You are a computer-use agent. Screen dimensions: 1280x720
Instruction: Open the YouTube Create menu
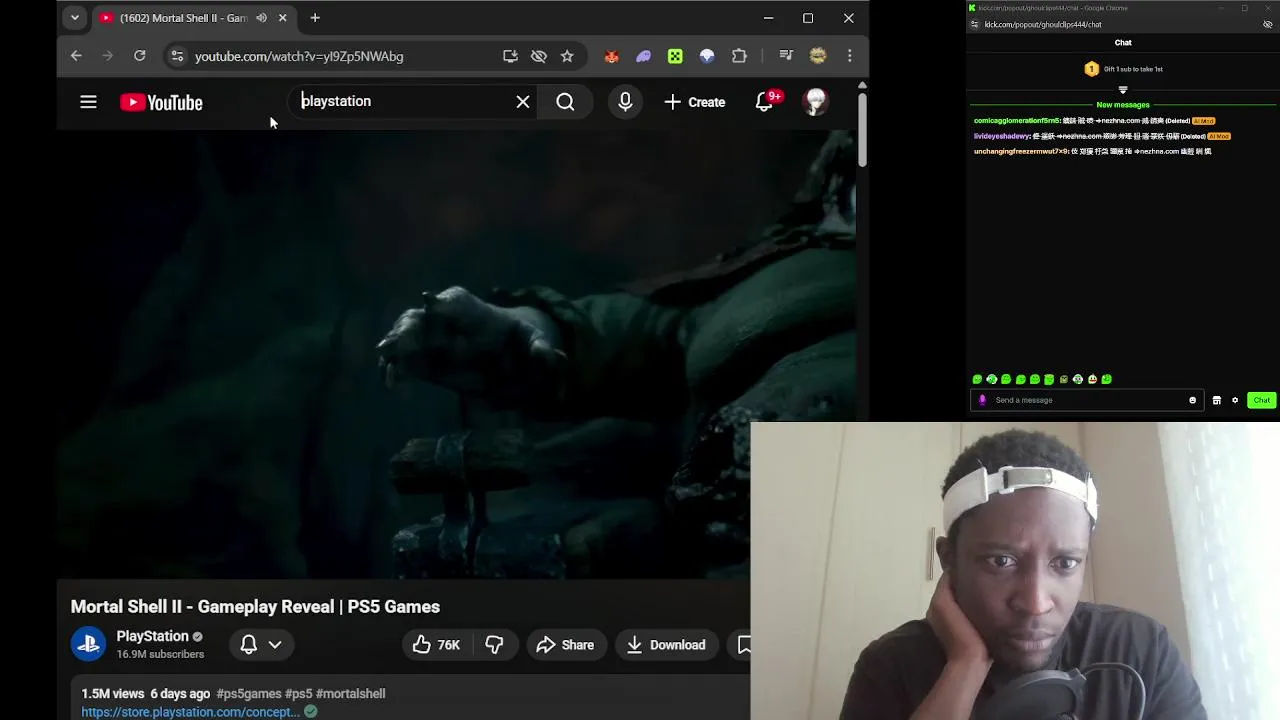click(695, 102)
